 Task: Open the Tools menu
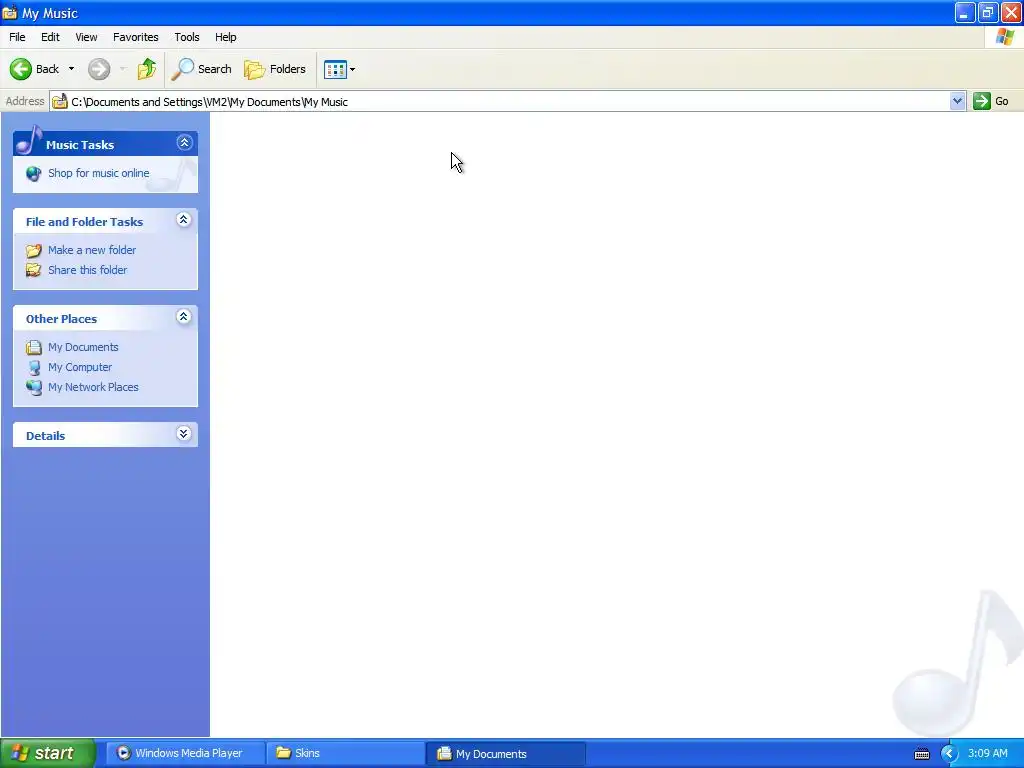click(187, 37)
